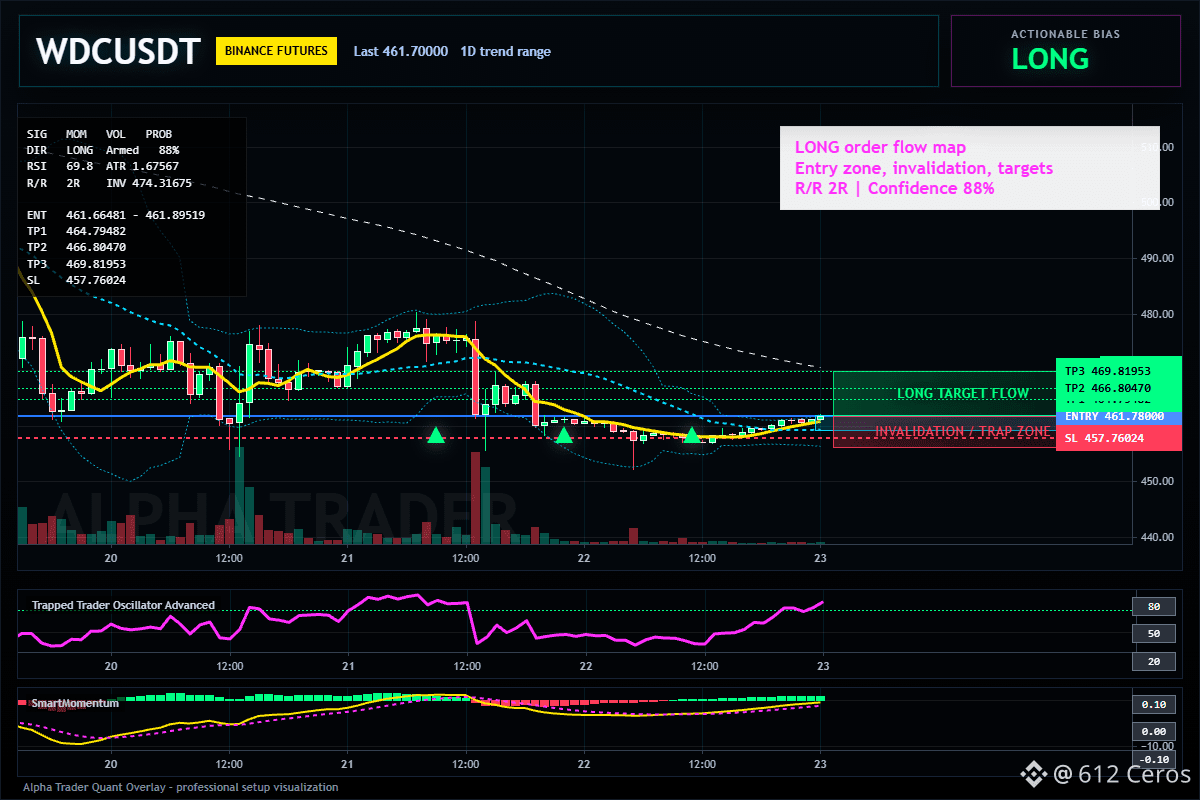The height and width of the screenshot is (800, 1200).
Task: Select the green LONG actionable bias indicator
Action: click(x=1050, y=59)
